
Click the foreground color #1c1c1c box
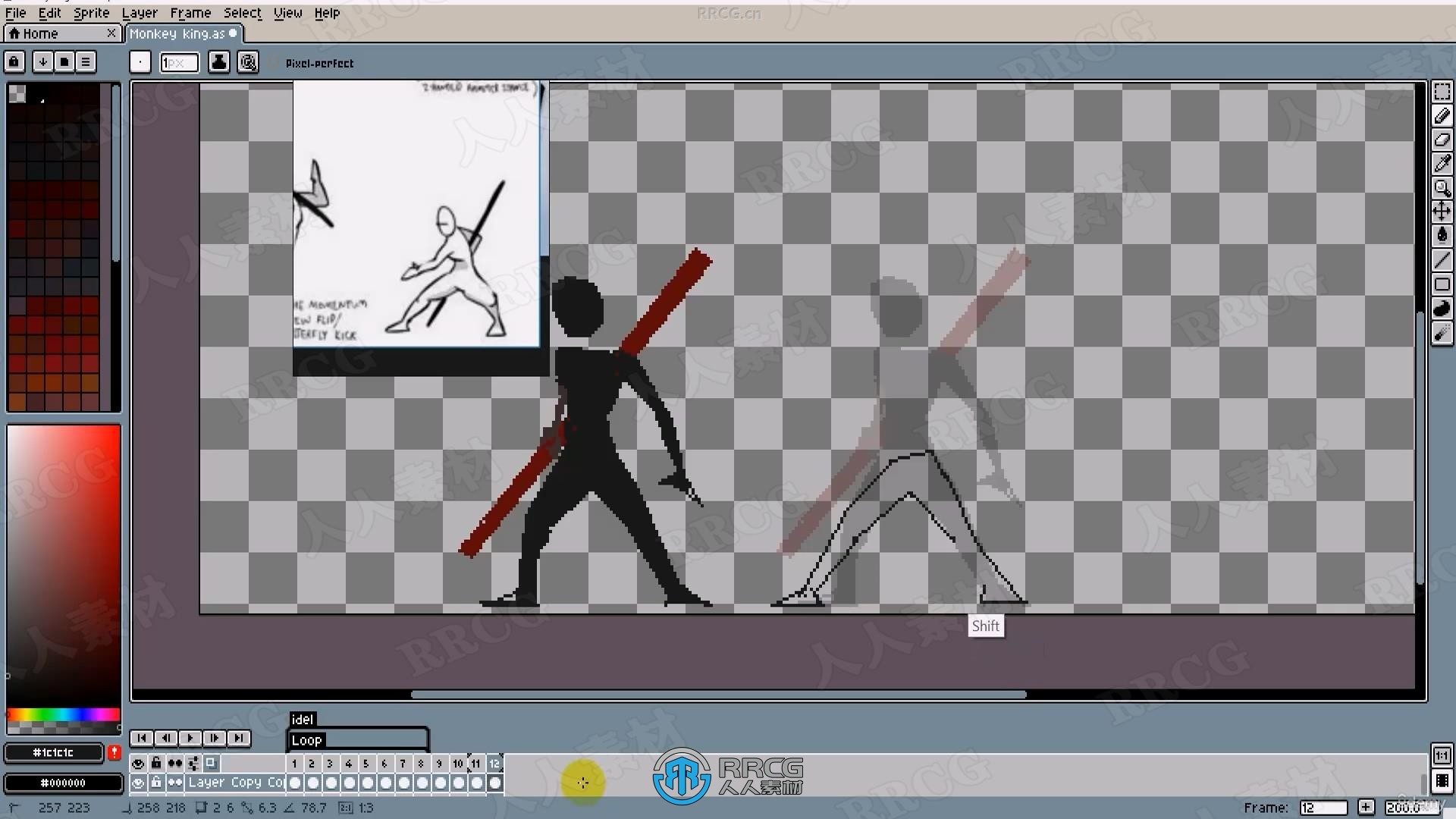53,752
